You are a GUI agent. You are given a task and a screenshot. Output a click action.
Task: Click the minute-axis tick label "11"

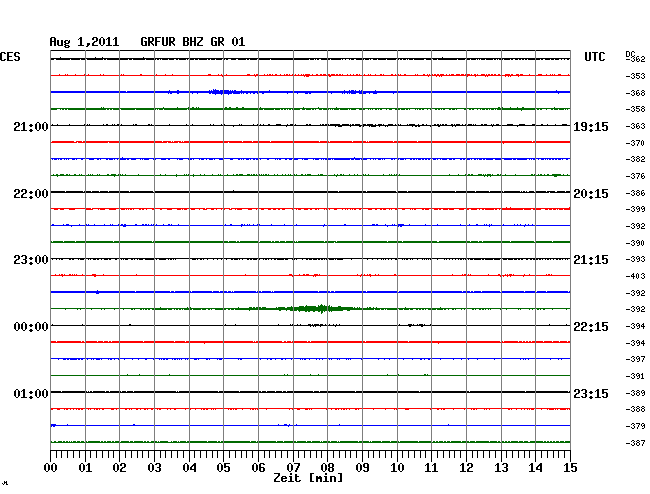coord(431,468)
